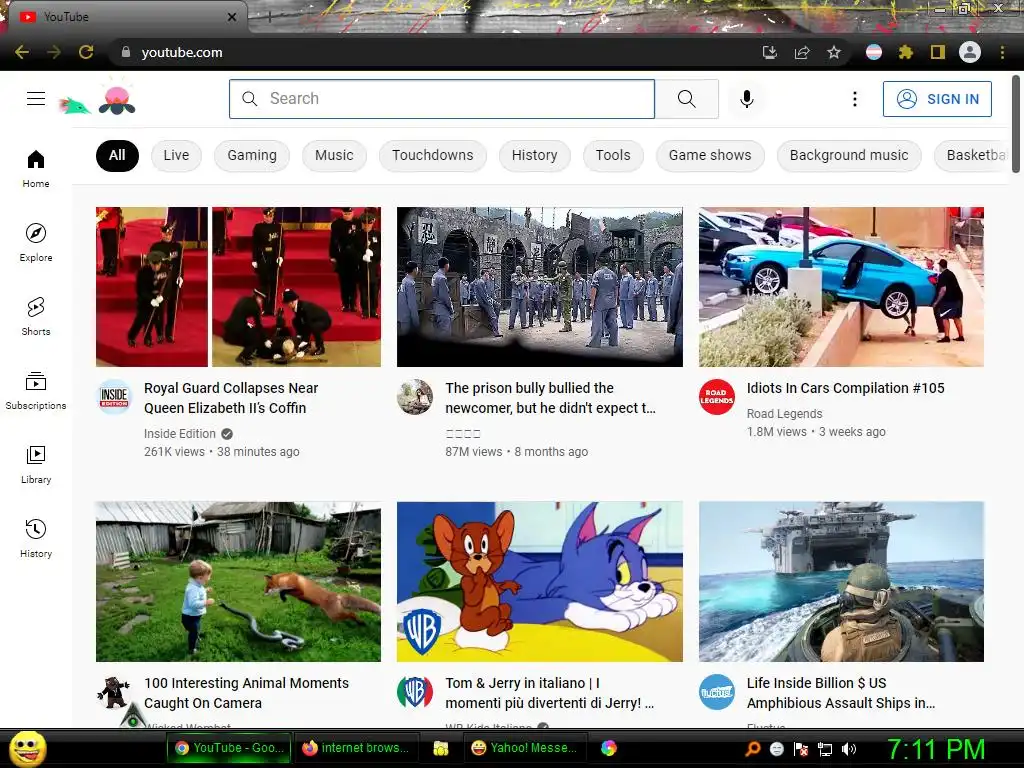Open The prison bully video title
Image resolution: width=1024 pixels, height=768 pixels.
tap(551, 398)
